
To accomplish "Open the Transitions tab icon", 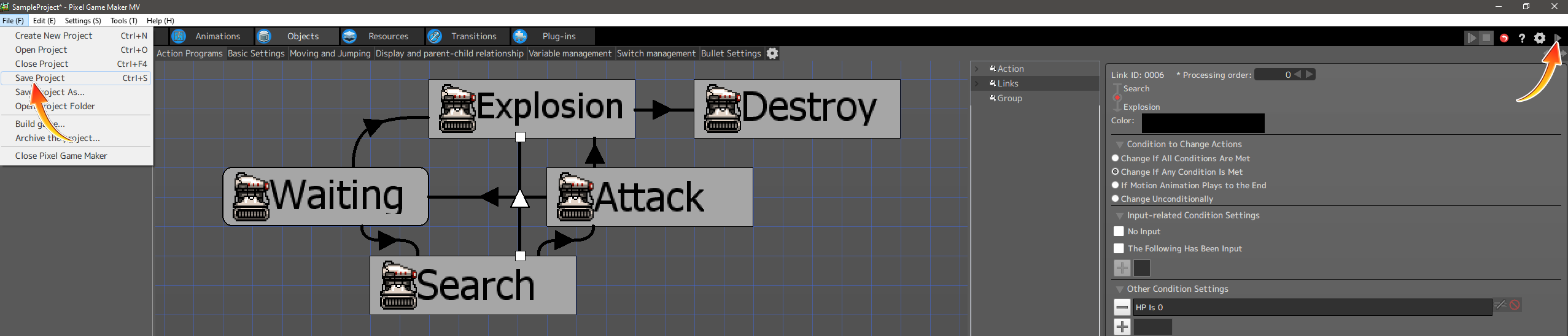I will click(435, 36).
